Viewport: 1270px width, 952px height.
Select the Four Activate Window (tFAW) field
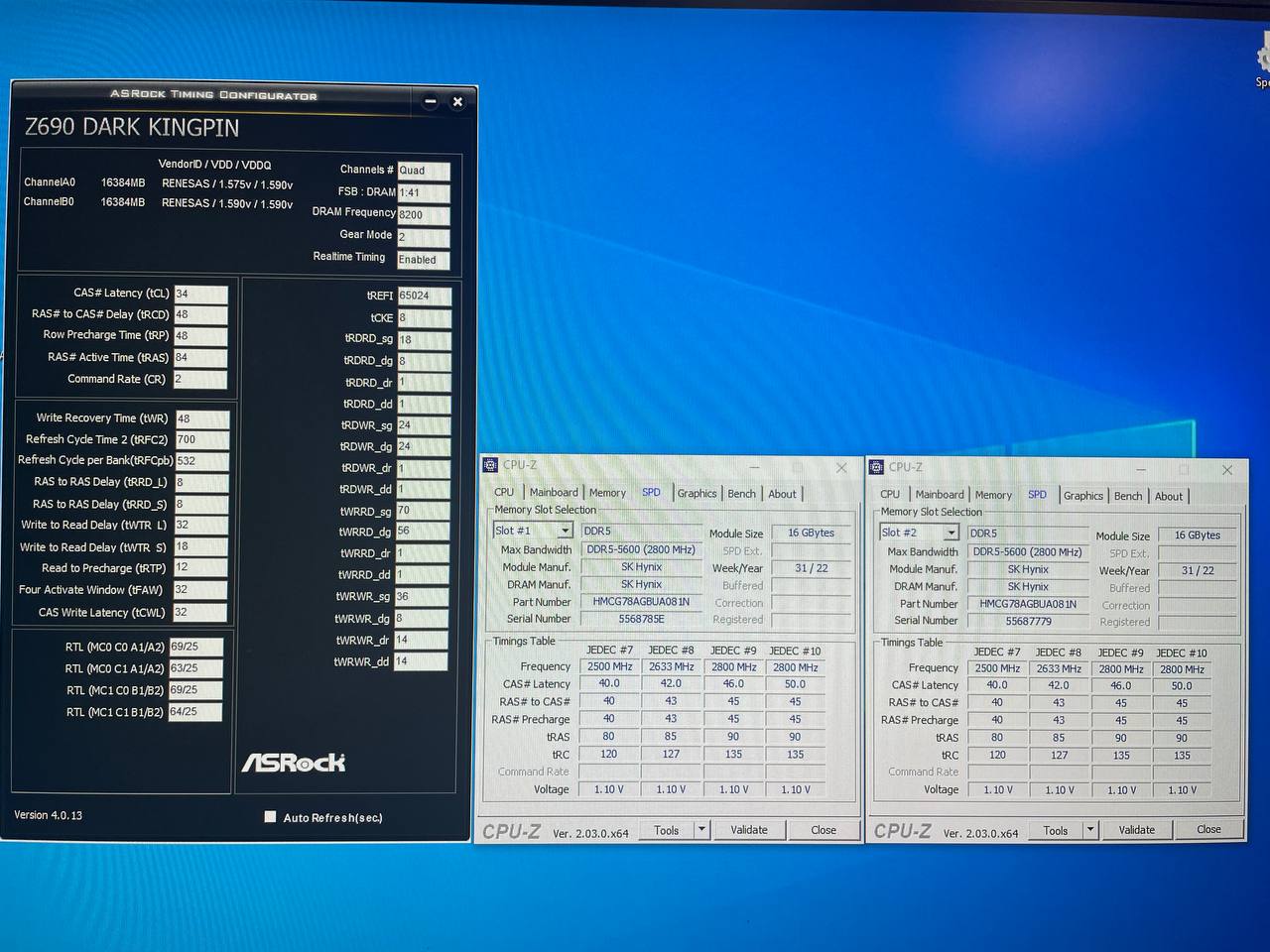tap(200, 590)
